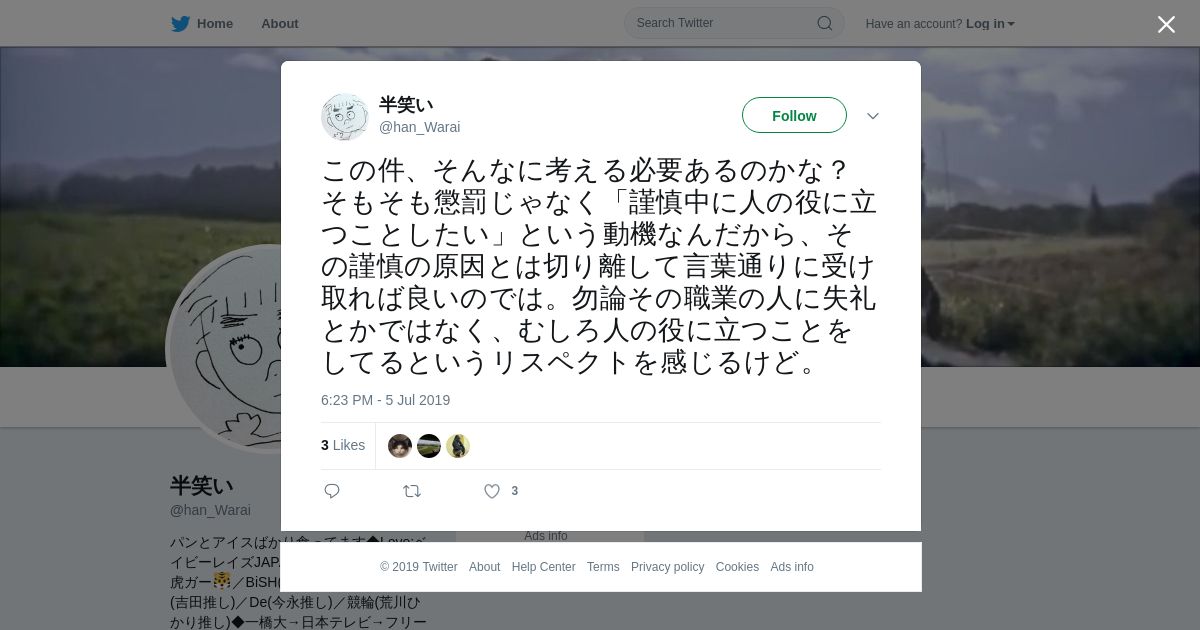Viewport: 1200px width, 630px height.
Task: Expand the tweet options chevron beside Follow
Action: pos(873,116)
